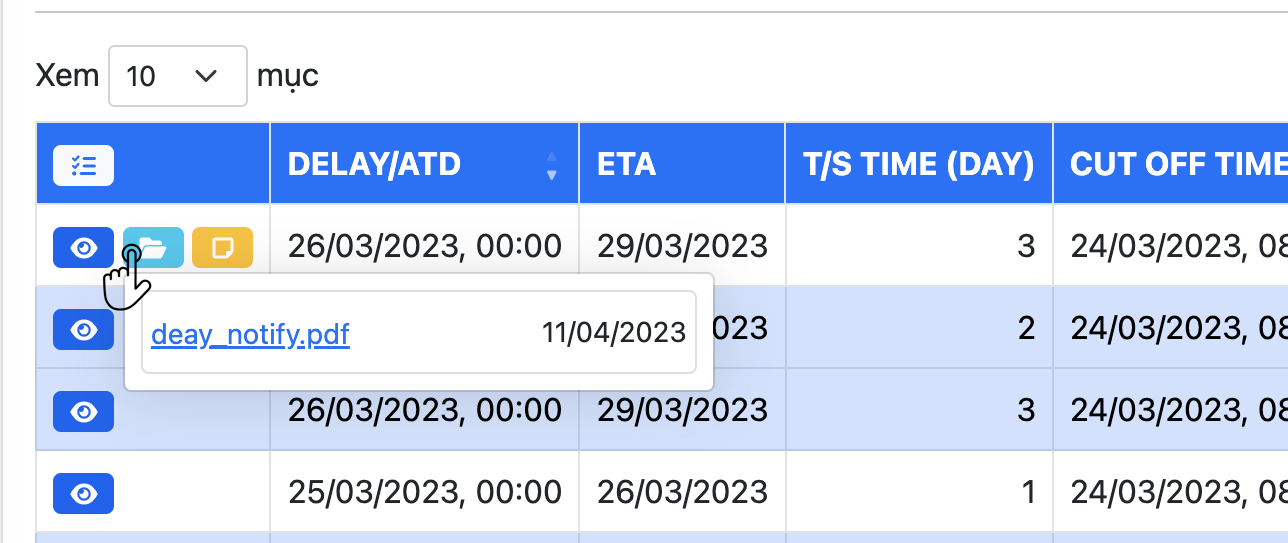
Task: Select the 26/03/2023 ETA cell
Action: point(682,492)
